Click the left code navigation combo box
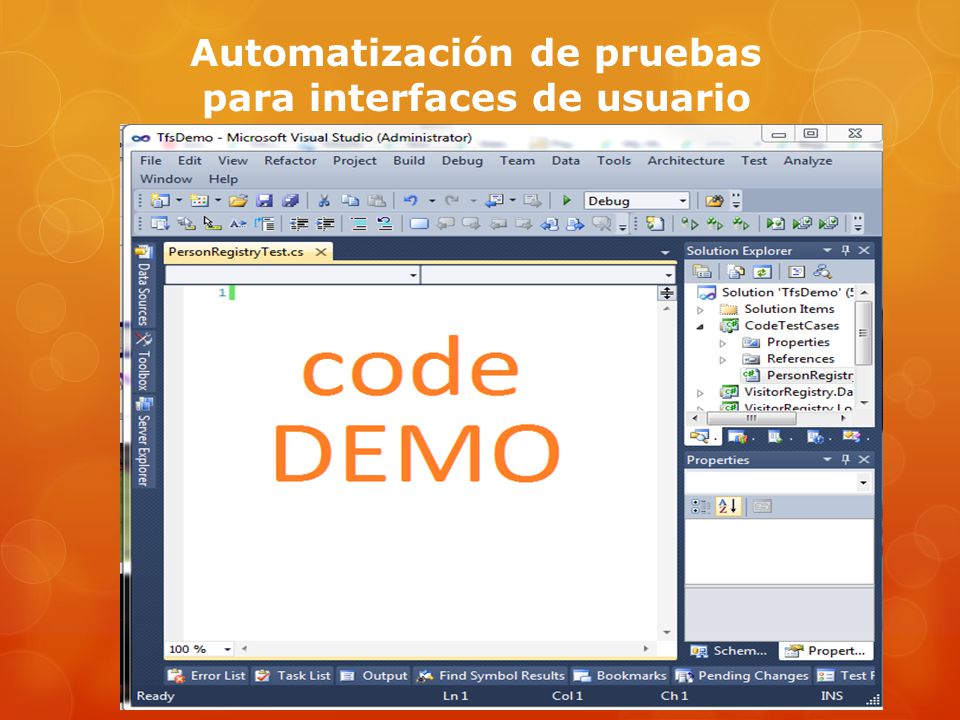The height and width of the screenshot is (720, 960). click(292, 275)
